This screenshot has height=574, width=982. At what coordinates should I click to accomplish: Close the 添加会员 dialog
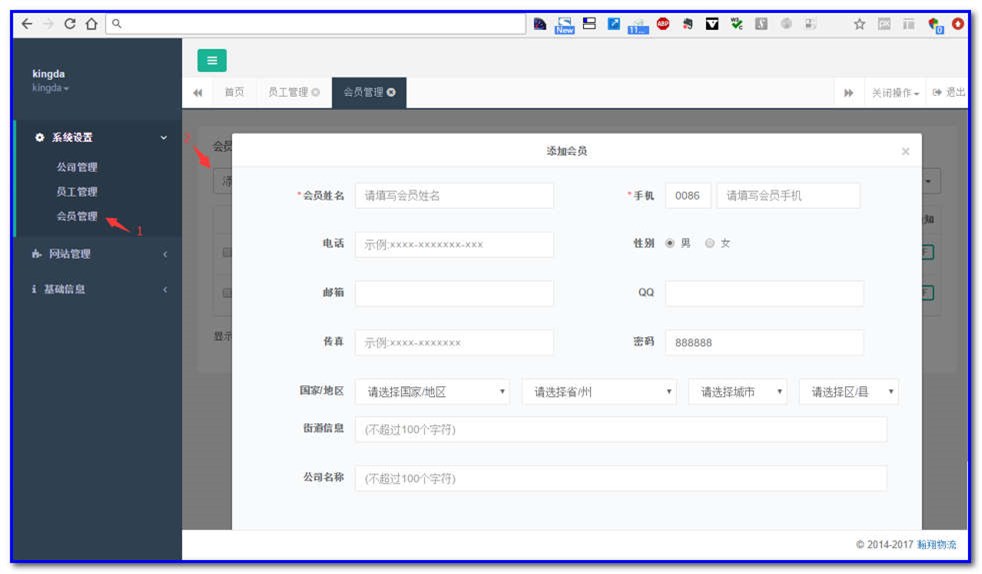coord(905,151)
